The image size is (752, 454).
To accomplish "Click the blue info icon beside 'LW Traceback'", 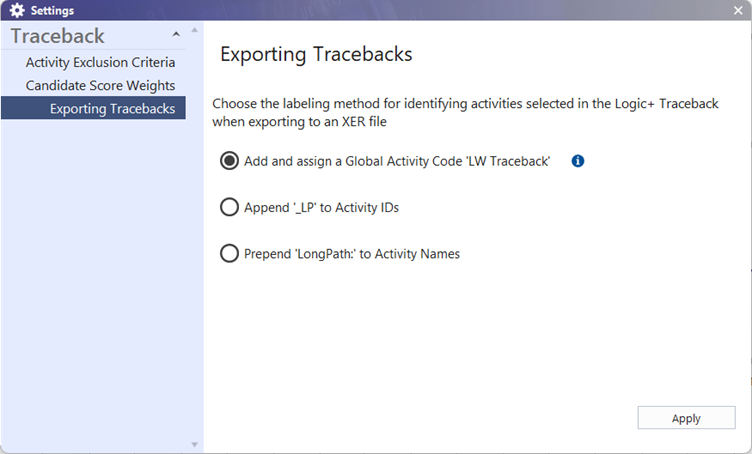I will click(578, 160).
